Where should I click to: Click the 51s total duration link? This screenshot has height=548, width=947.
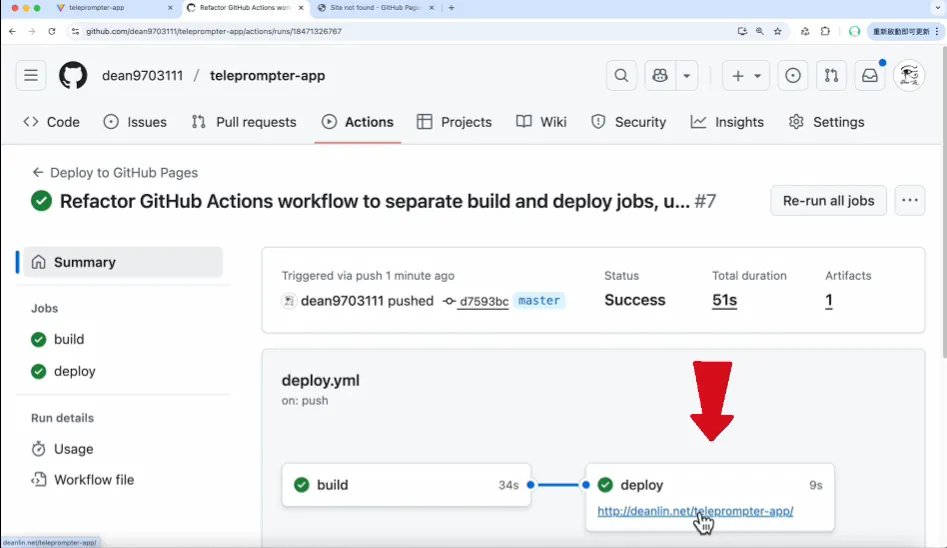(x=724, y=300)
